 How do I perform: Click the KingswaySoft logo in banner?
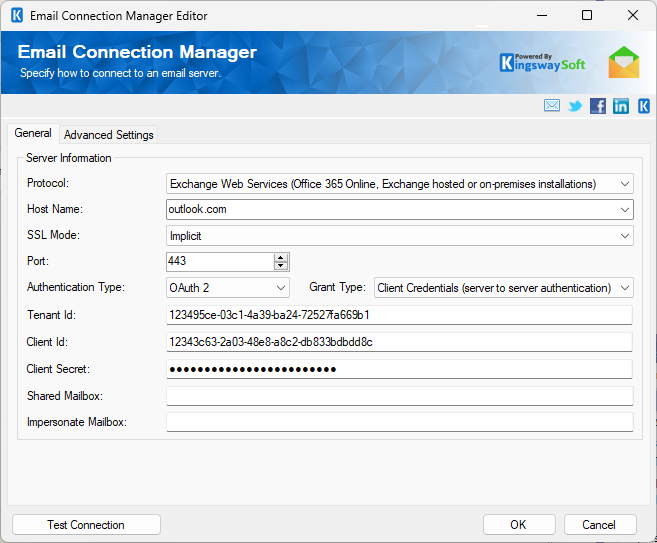[x=543, y=64]
